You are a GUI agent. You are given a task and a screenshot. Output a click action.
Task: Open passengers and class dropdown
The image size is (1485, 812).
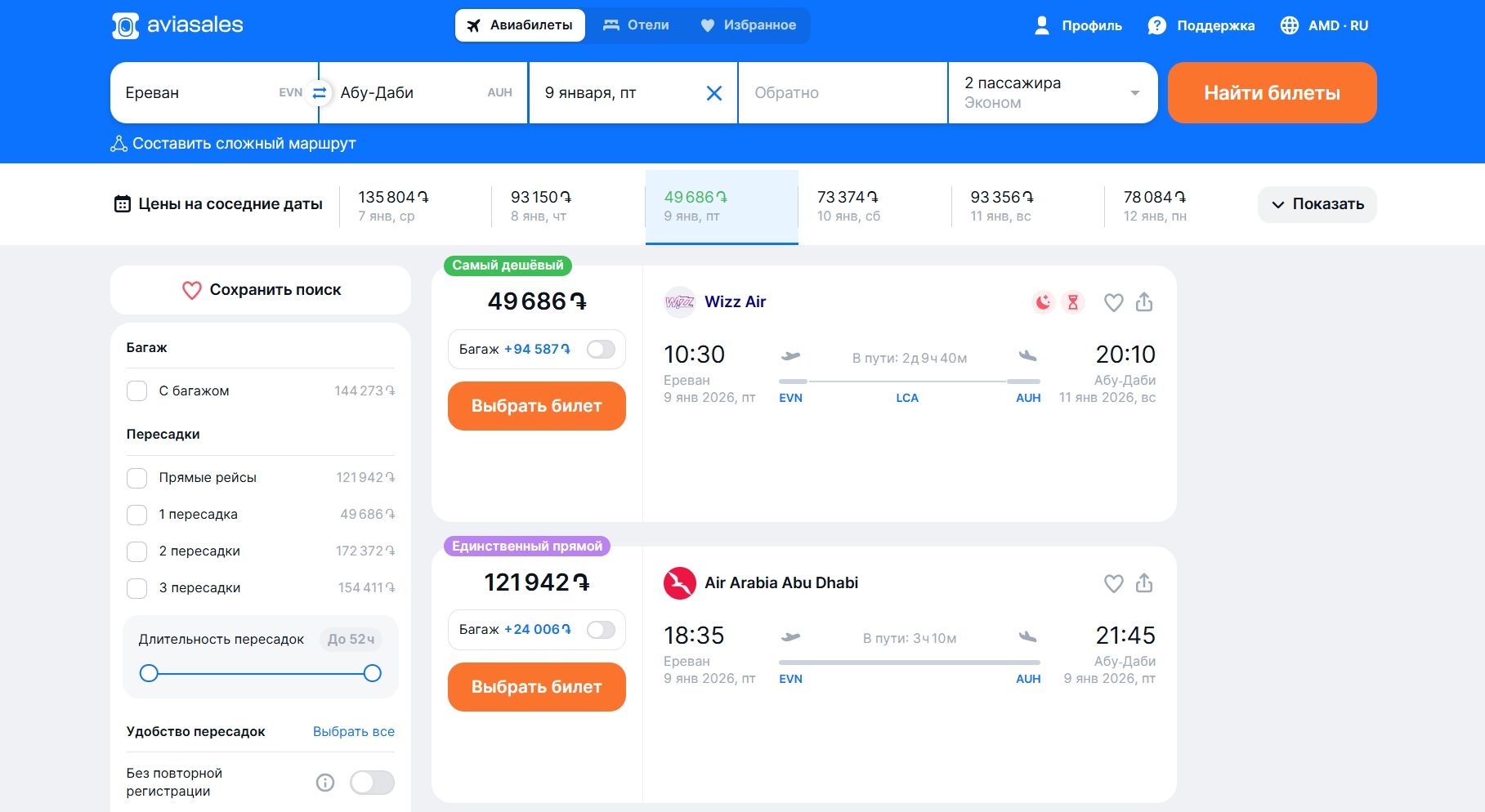[x=1052, y=93]
